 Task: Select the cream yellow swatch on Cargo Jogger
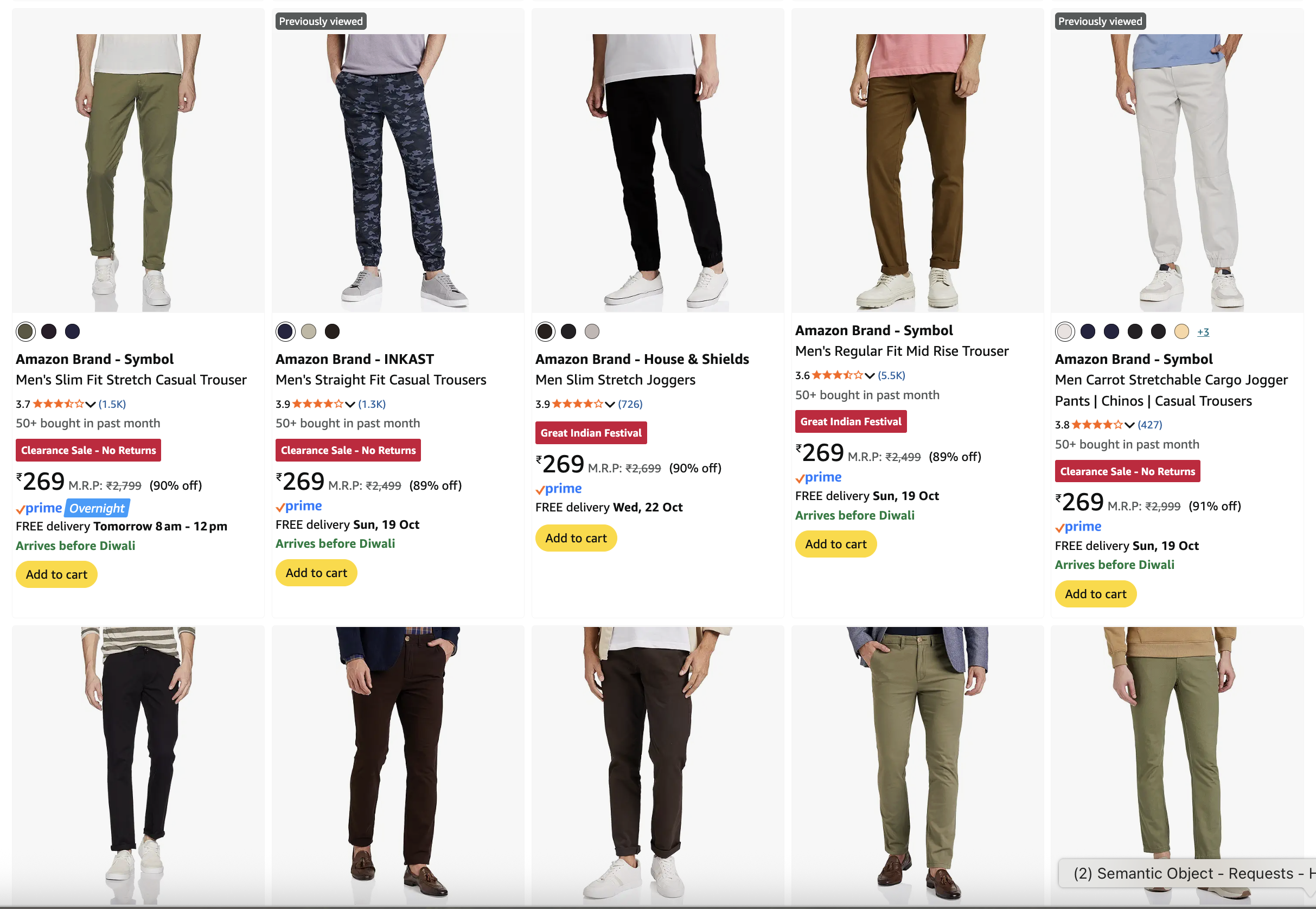pos(1181,331)
